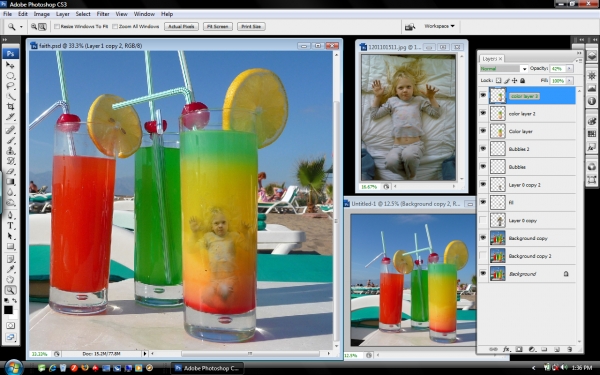Toggle Lock all padlock button

click(522, 80)
